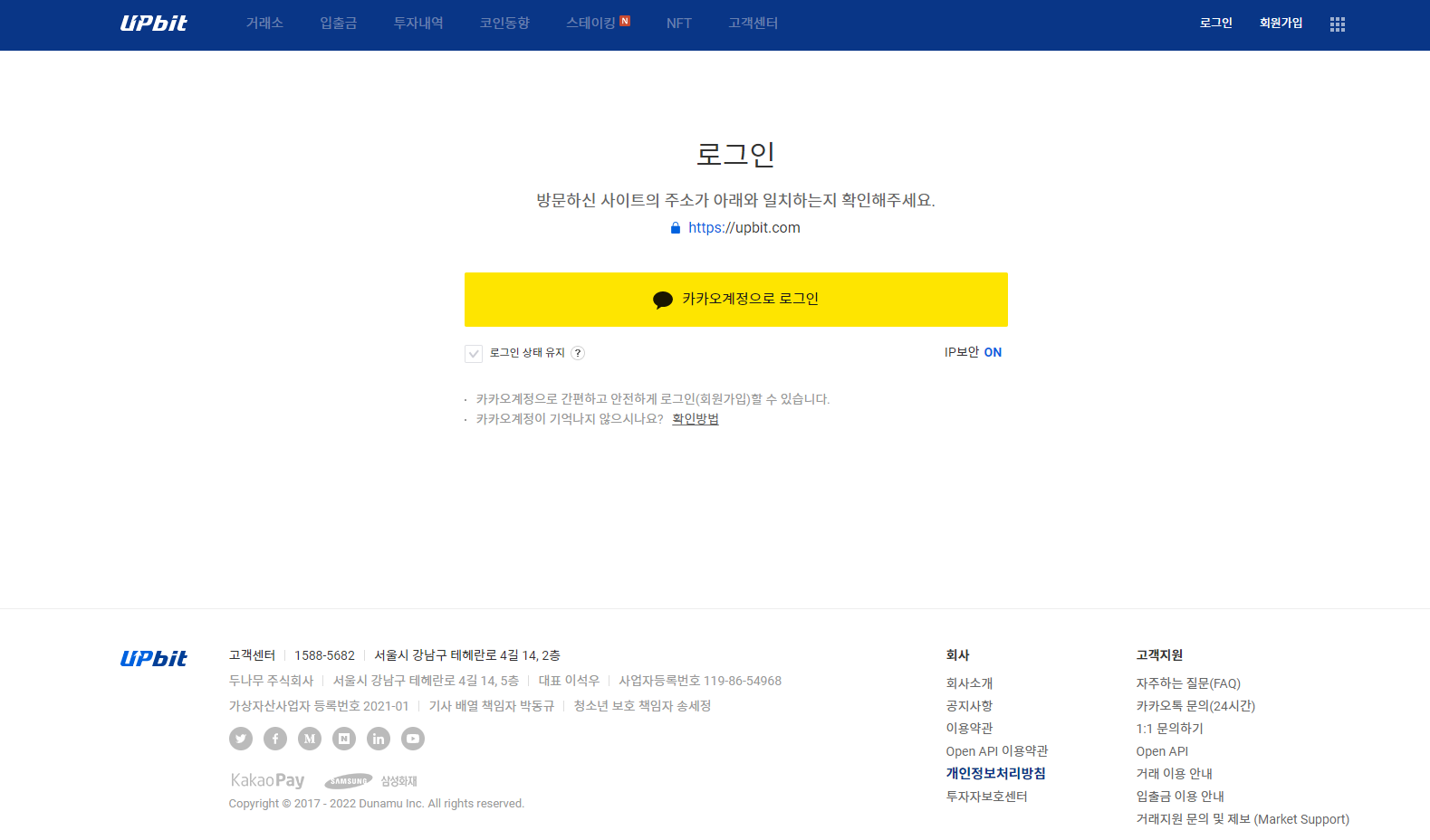The image size is (1430, 840).
Task: Click the help question mark beside 로그인 상태 유지
Action: pyautogui.click(x=578, y=353)
